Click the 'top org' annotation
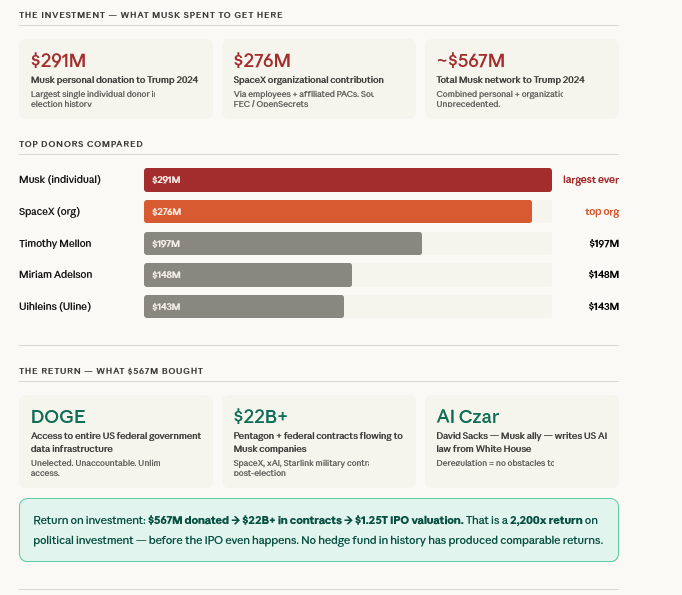 pyautogui.click(x=602, y=212)
